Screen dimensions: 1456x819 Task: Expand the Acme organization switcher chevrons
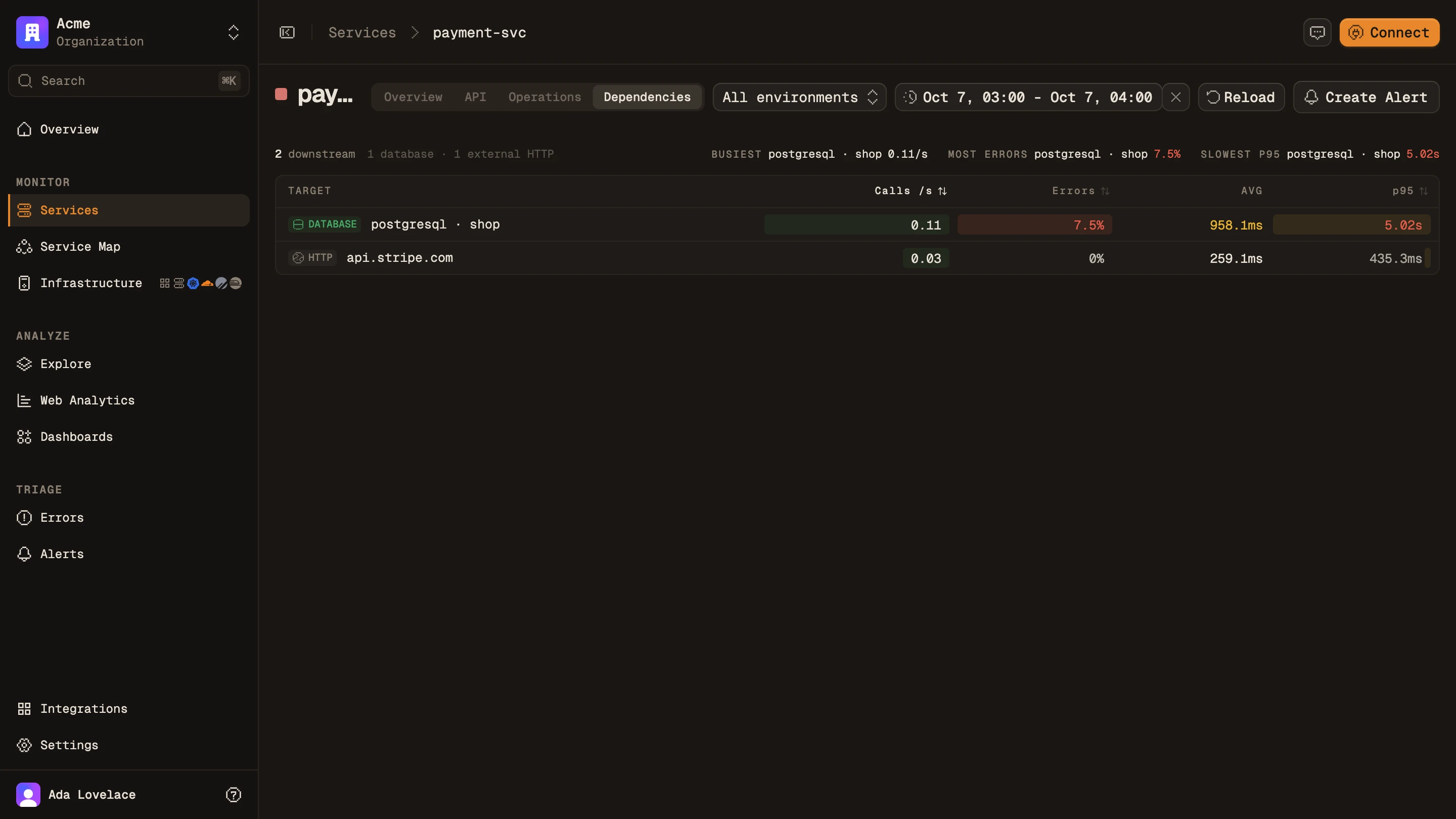[234, 32]
